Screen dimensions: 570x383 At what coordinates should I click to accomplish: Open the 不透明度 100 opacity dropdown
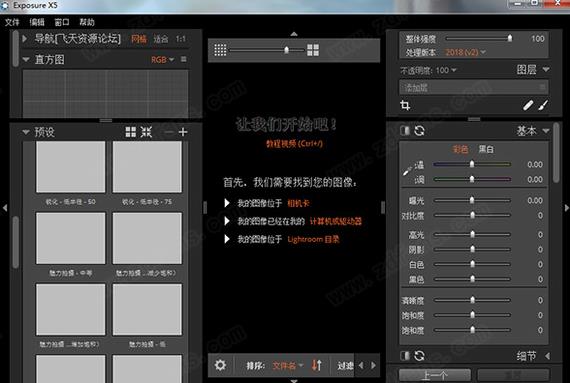446,70
